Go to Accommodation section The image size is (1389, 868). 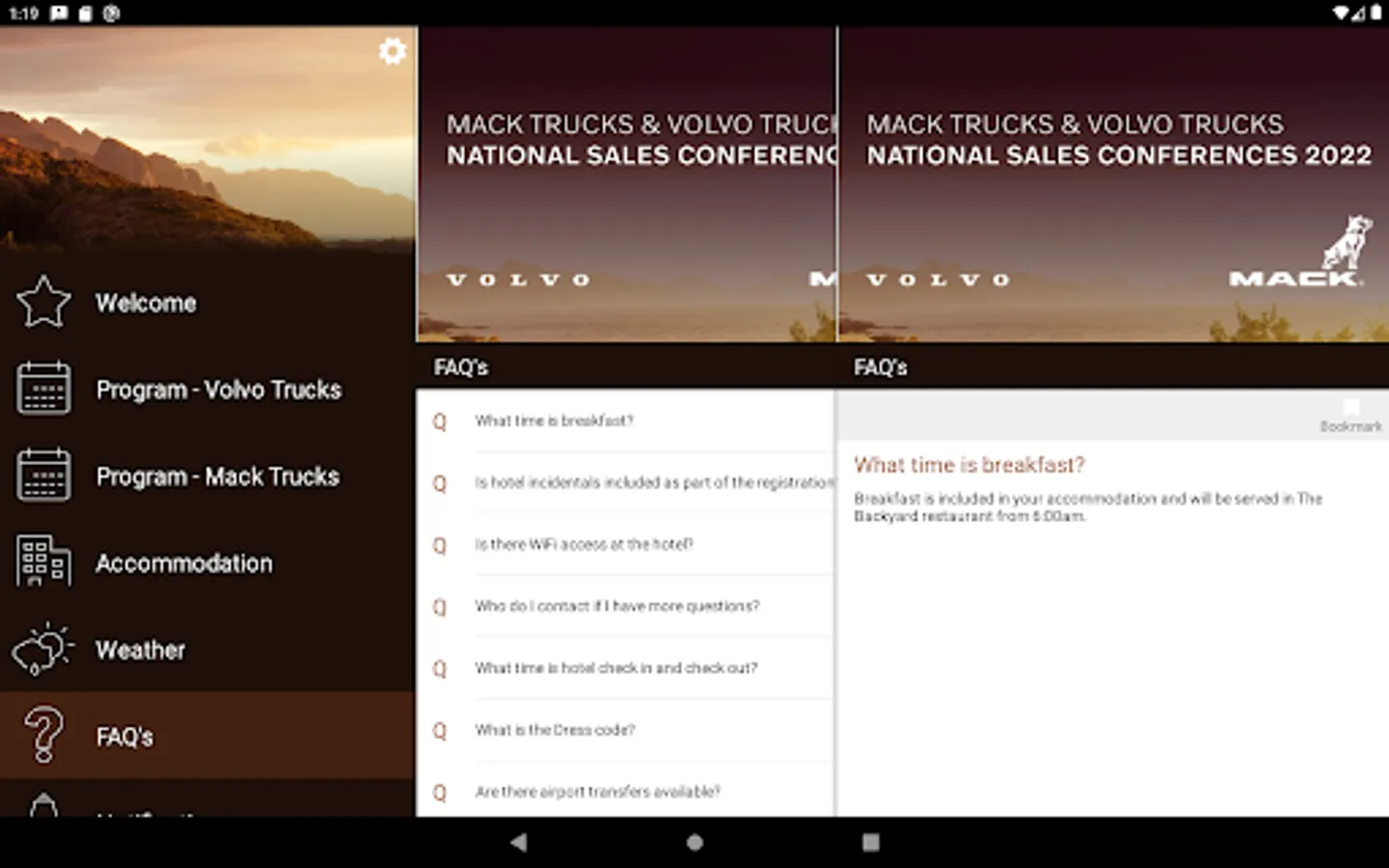coord(207,563)
